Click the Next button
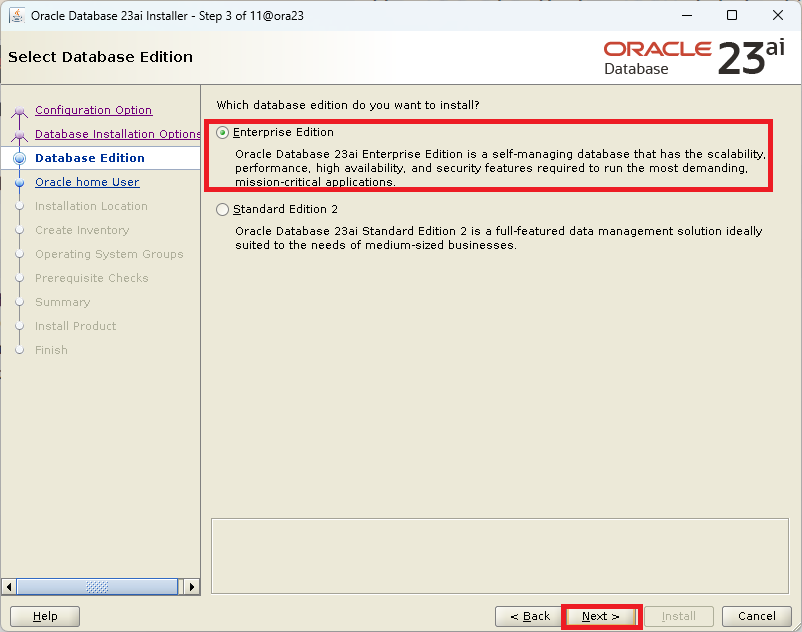 point(601,616)
